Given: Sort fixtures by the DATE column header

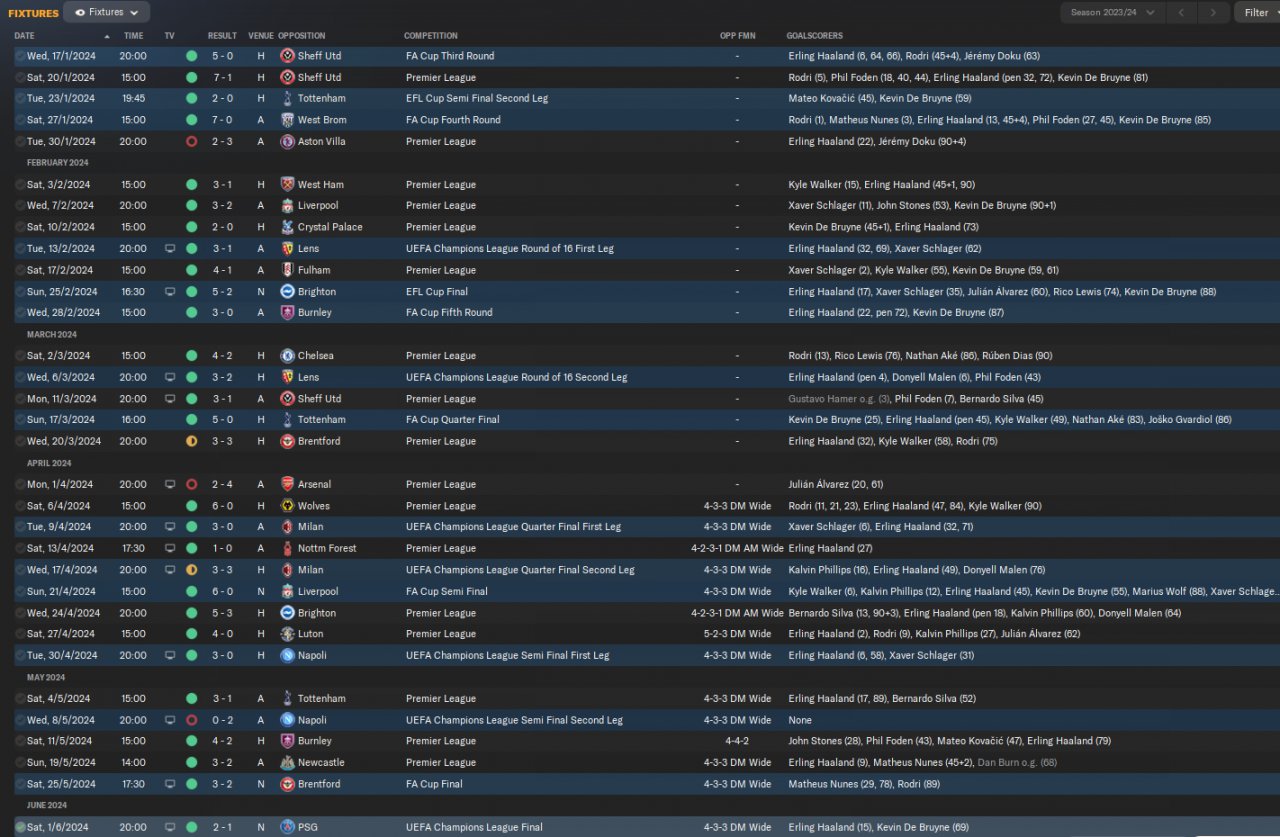Looking at the screenshot, I should 24,36.
